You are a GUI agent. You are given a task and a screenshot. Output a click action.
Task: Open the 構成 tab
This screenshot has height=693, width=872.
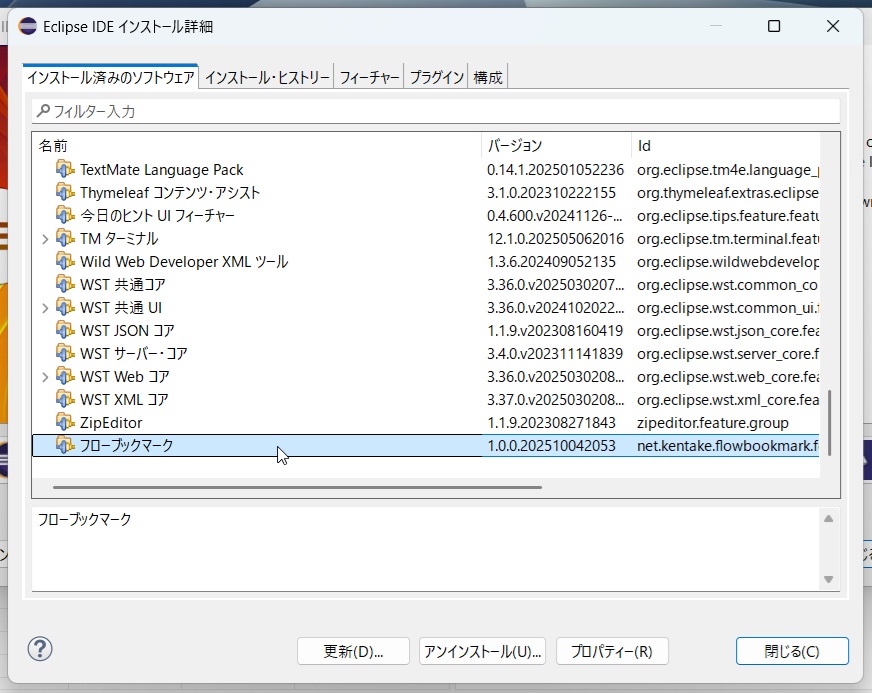[488, 77]
